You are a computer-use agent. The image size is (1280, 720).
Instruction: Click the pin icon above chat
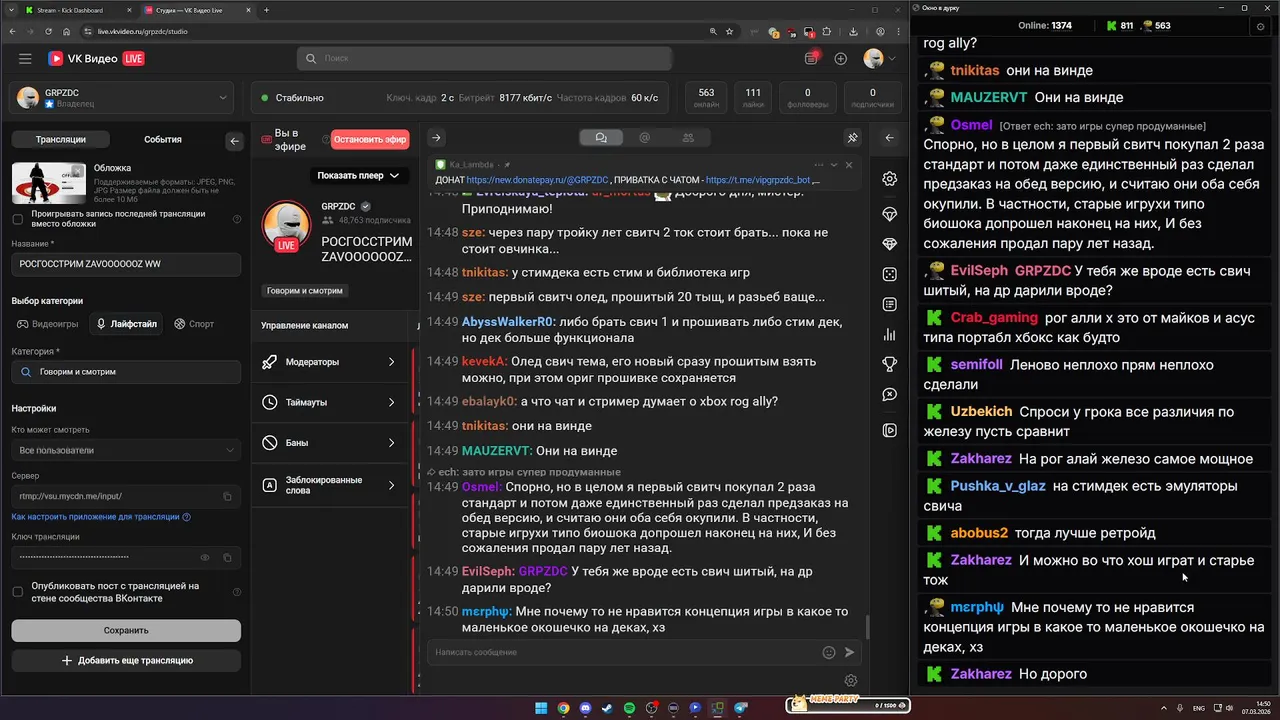(853, 138)
